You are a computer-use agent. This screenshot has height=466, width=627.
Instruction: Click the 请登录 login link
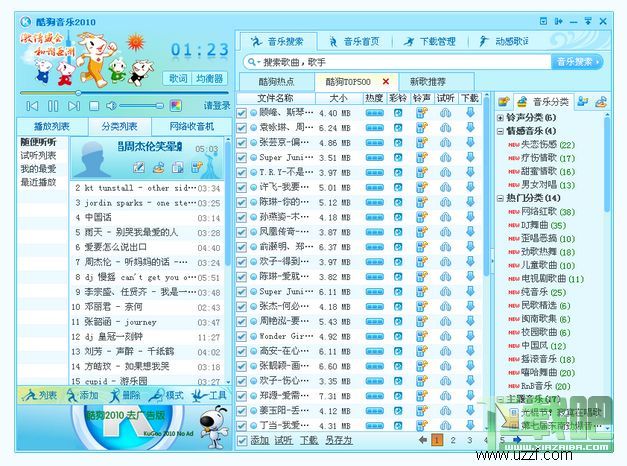coord(217,106)
